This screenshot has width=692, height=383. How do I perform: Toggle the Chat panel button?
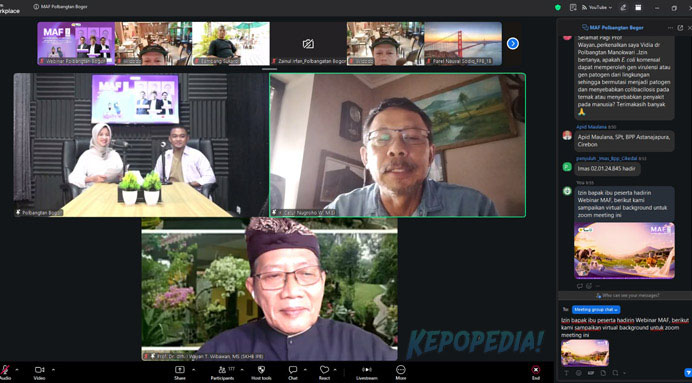pos(293,372)
